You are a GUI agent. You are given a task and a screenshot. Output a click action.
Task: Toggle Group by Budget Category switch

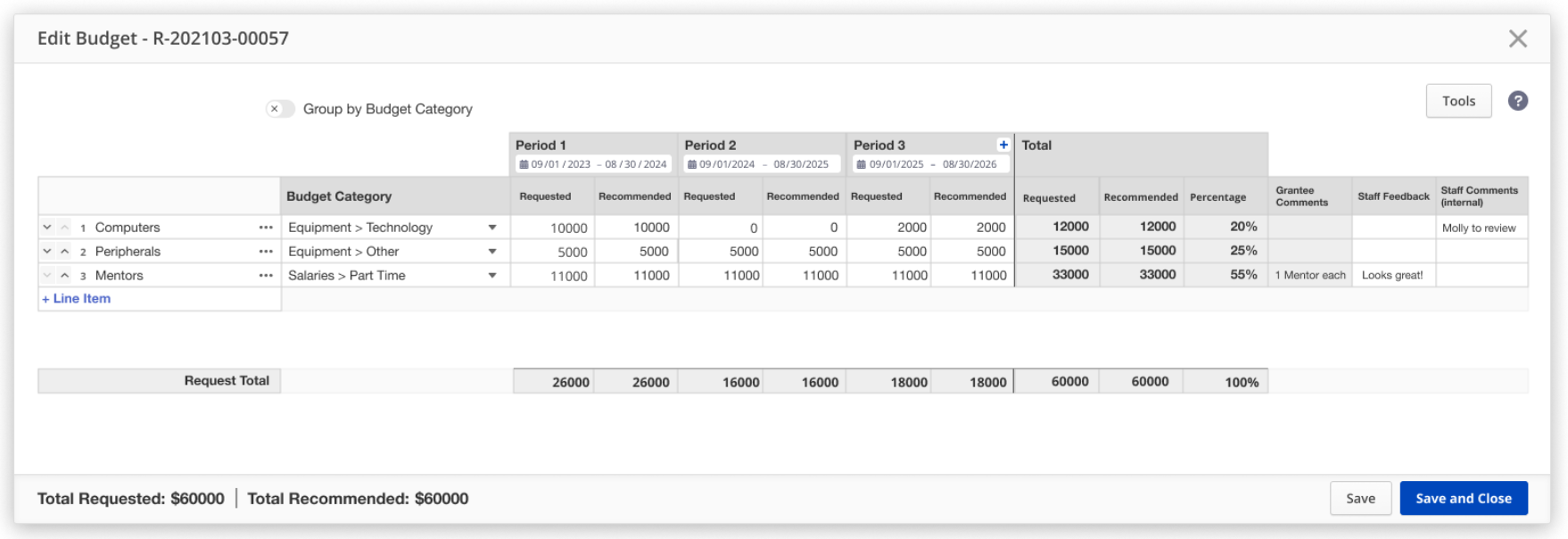pos(280,109)
